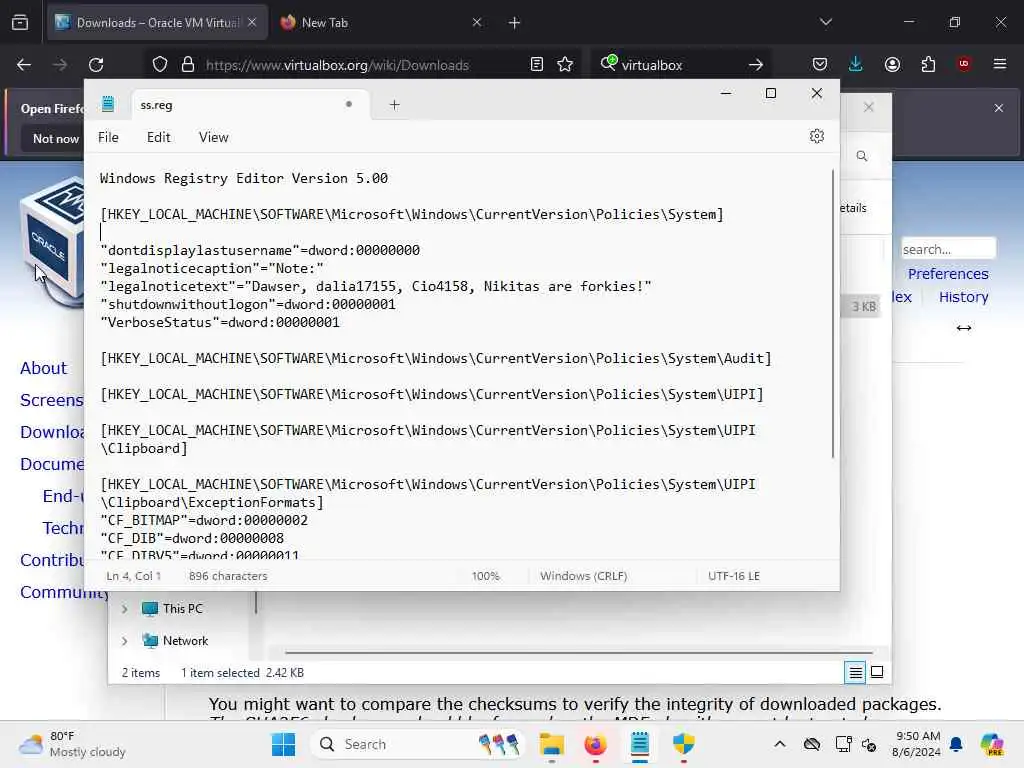Open Firefox downloads panel
This screenshot has width=1024, height=768.
point(856,64)
